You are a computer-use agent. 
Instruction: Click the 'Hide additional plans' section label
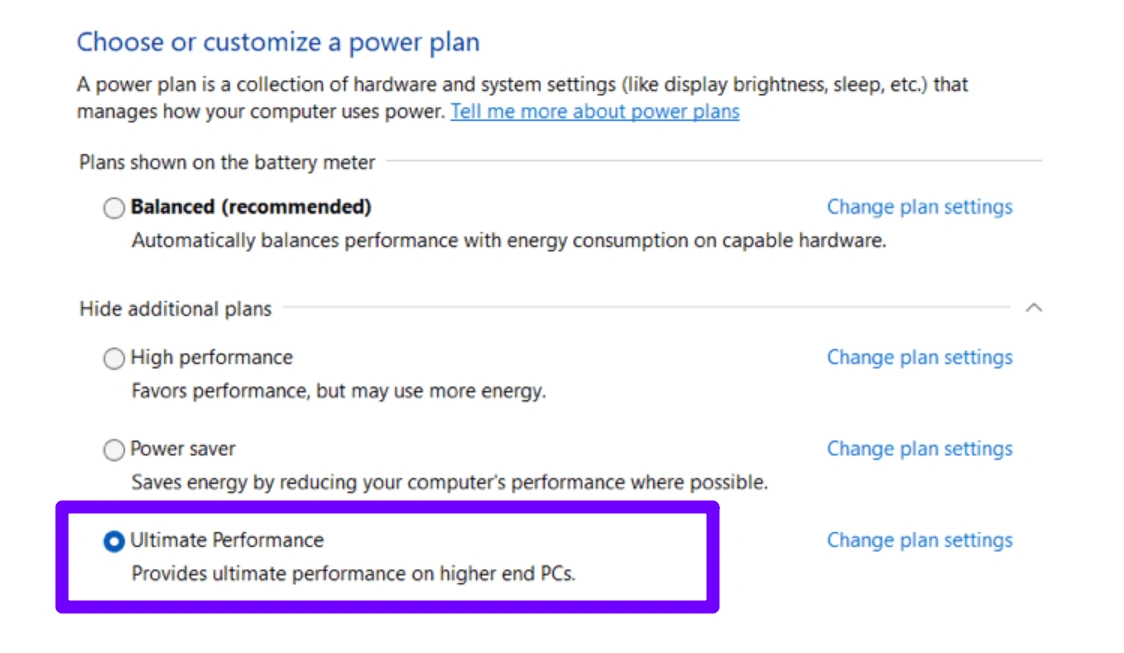pyautogui.click(x=175, y=309)
